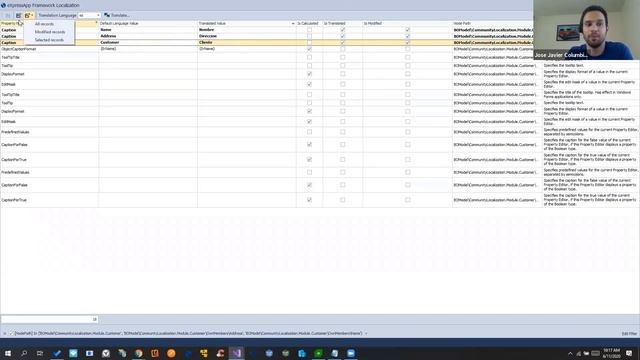Open the Windows Start menu

[x=8, y=353]
